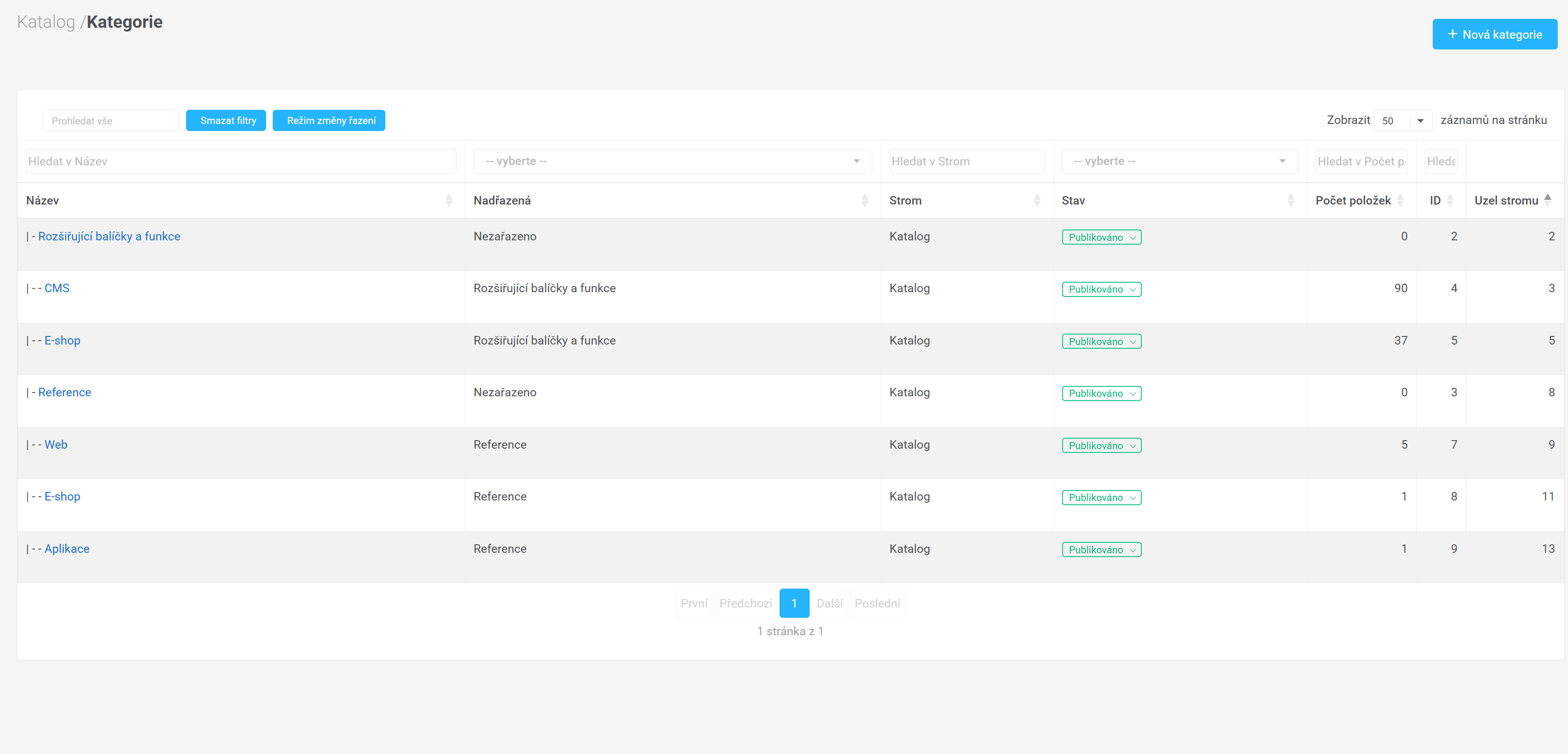Screen dimensions: 1568x754
Task: Open Nadřazená filter vyberte dropdown
Action: click(672, 161)
